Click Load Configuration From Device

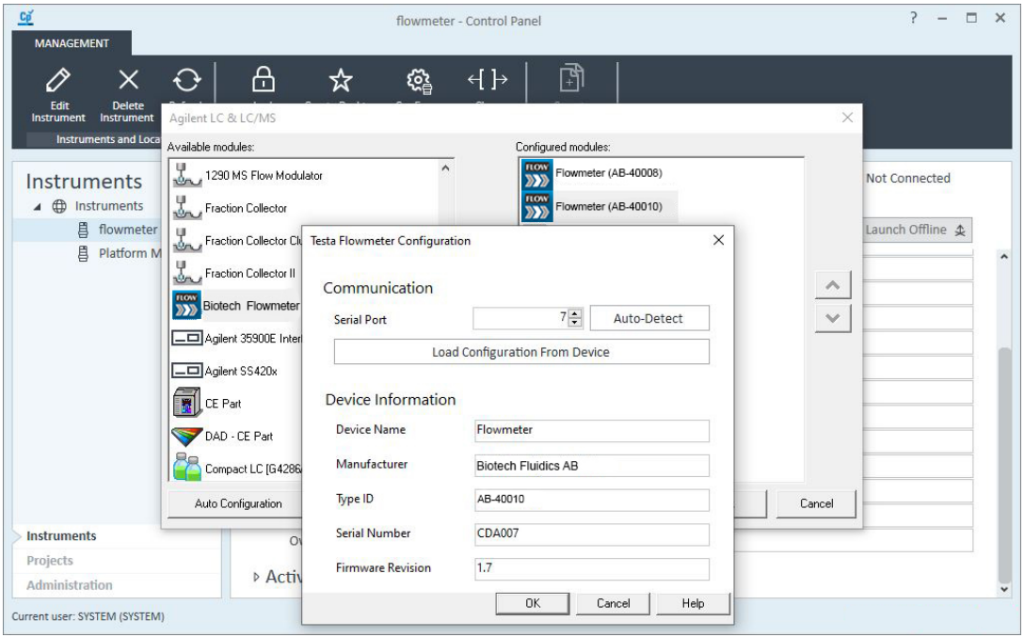click(521, 352)
